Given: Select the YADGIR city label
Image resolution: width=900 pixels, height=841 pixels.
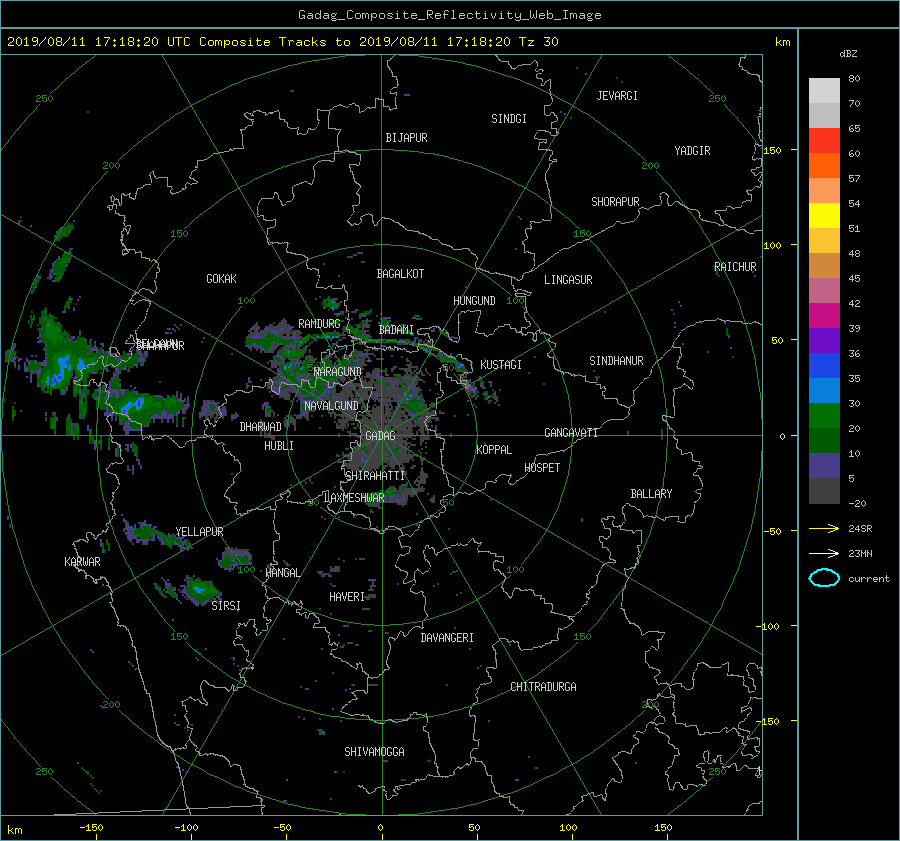Looking at the screenshot, I should point(692,151).
